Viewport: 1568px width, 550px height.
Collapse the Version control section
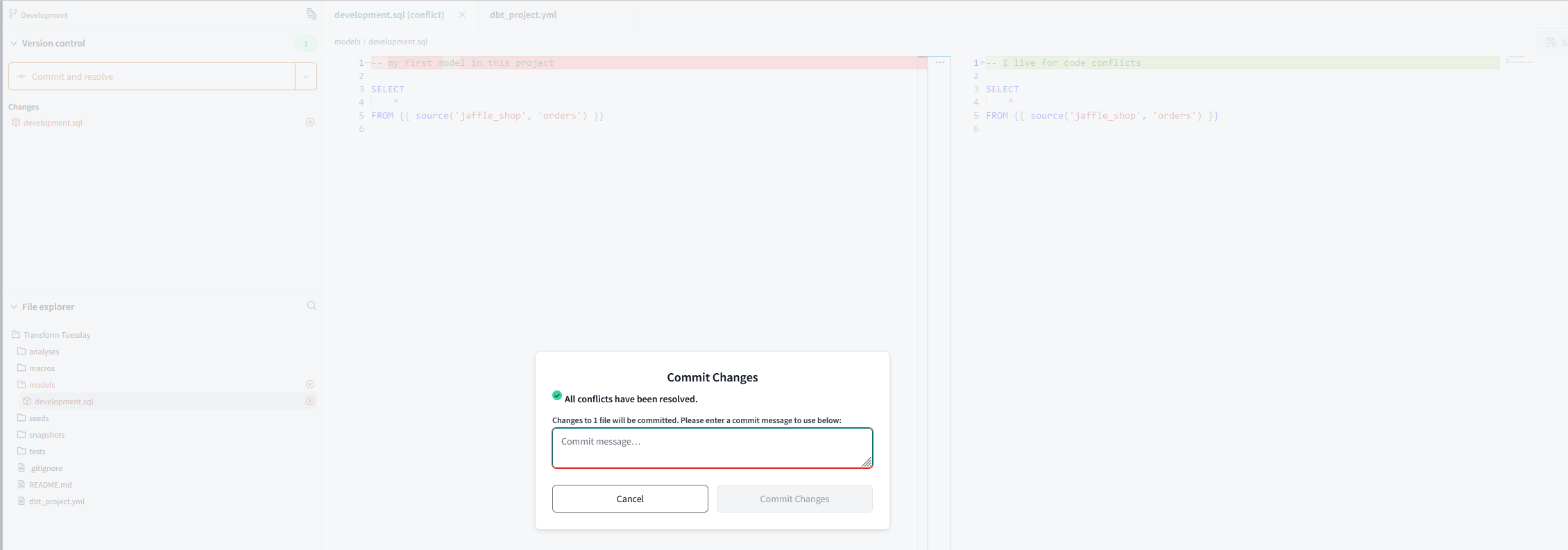[x=14, y=43]
